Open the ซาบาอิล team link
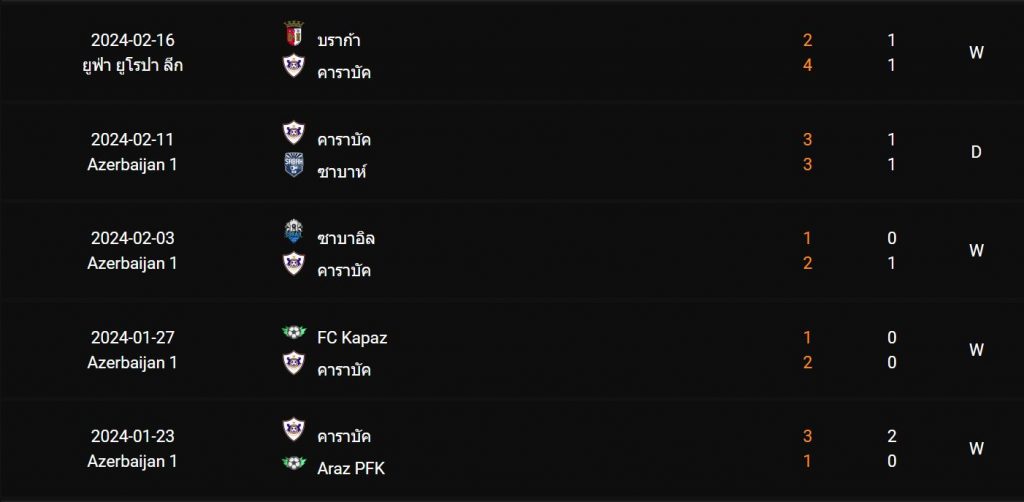Screen dimensions: 1024x502 (346, 238)
